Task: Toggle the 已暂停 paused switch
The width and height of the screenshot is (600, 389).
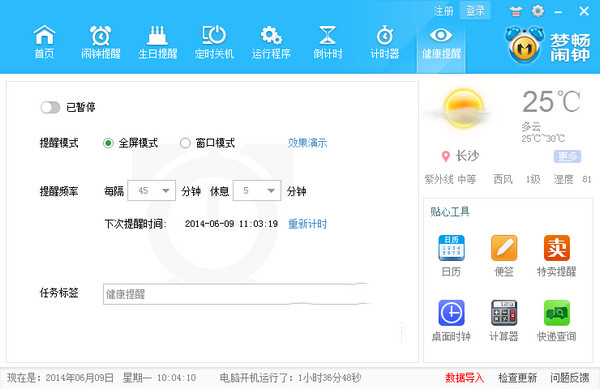Action: click(x=50, y=107)
